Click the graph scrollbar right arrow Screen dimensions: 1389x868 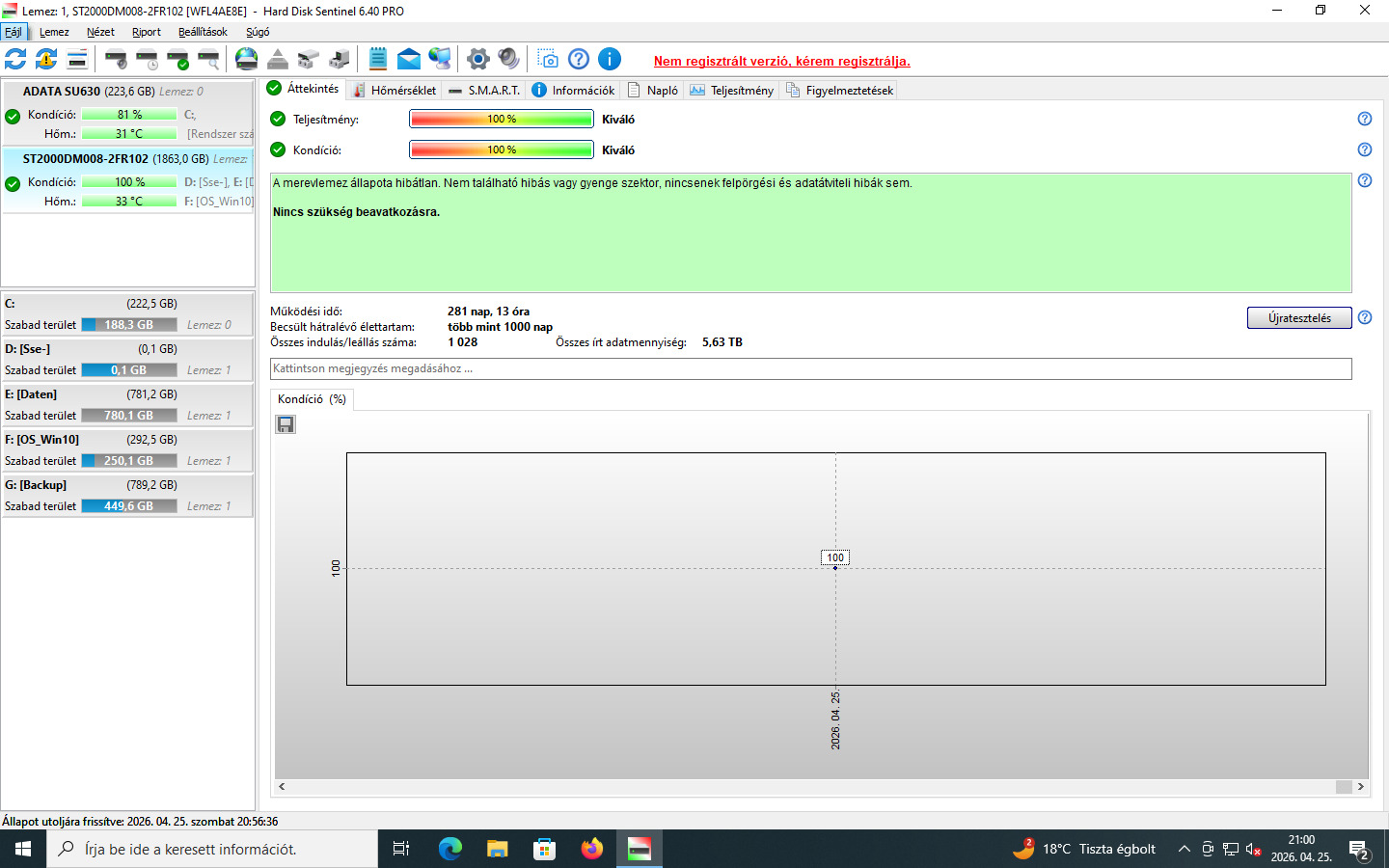pyautogui.click(x=1361, y=787)
